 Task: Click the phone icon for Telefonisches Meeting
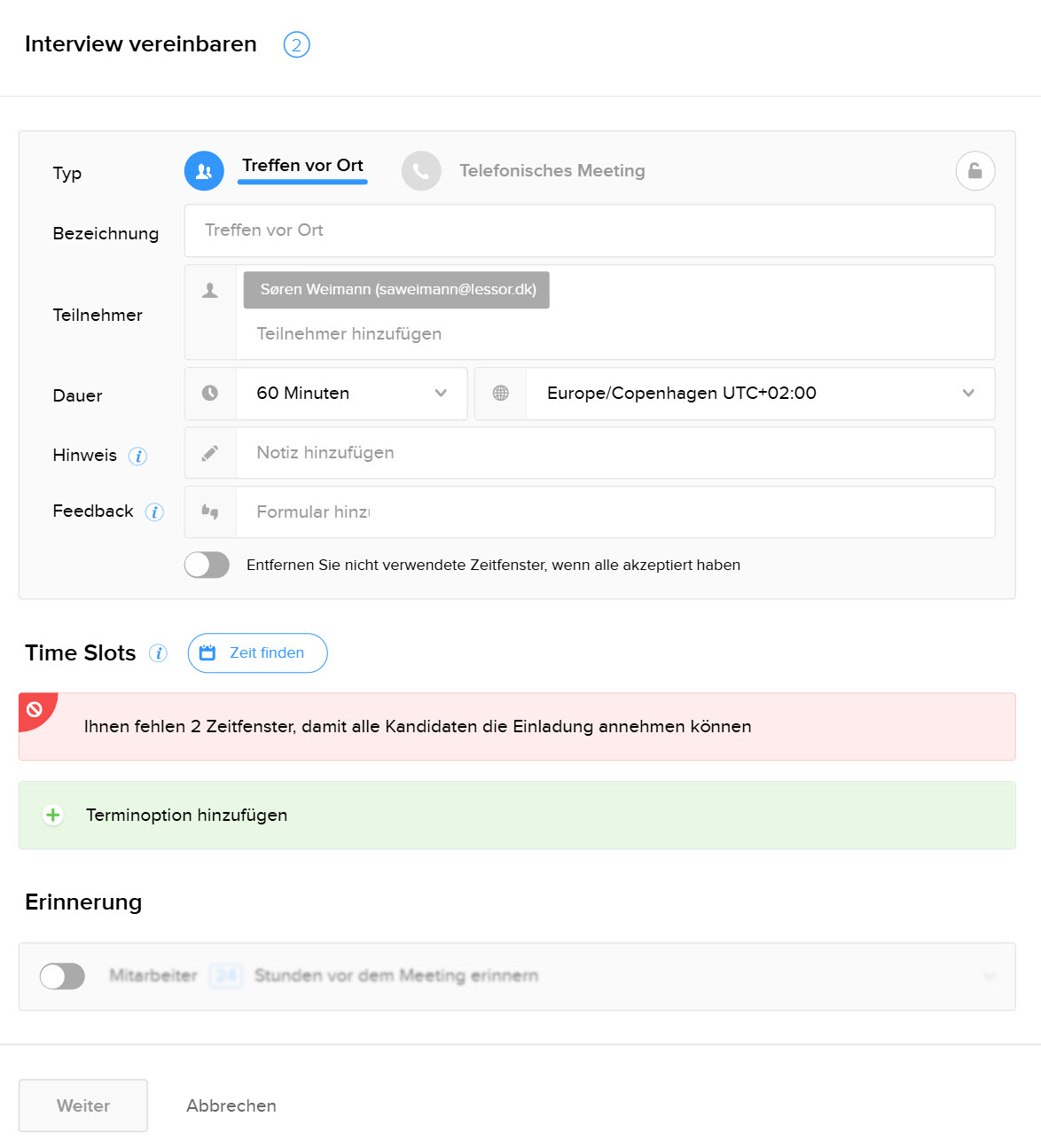(421, 171)
